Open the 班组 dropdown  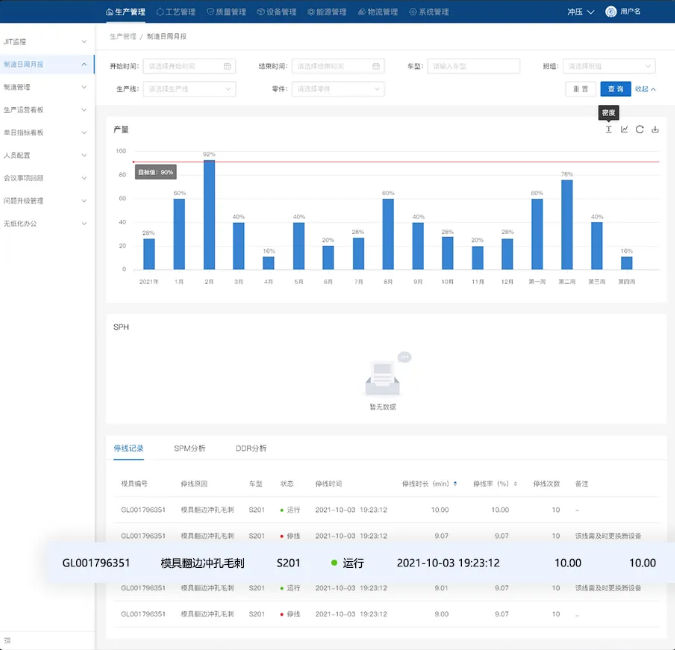point(609,66)
